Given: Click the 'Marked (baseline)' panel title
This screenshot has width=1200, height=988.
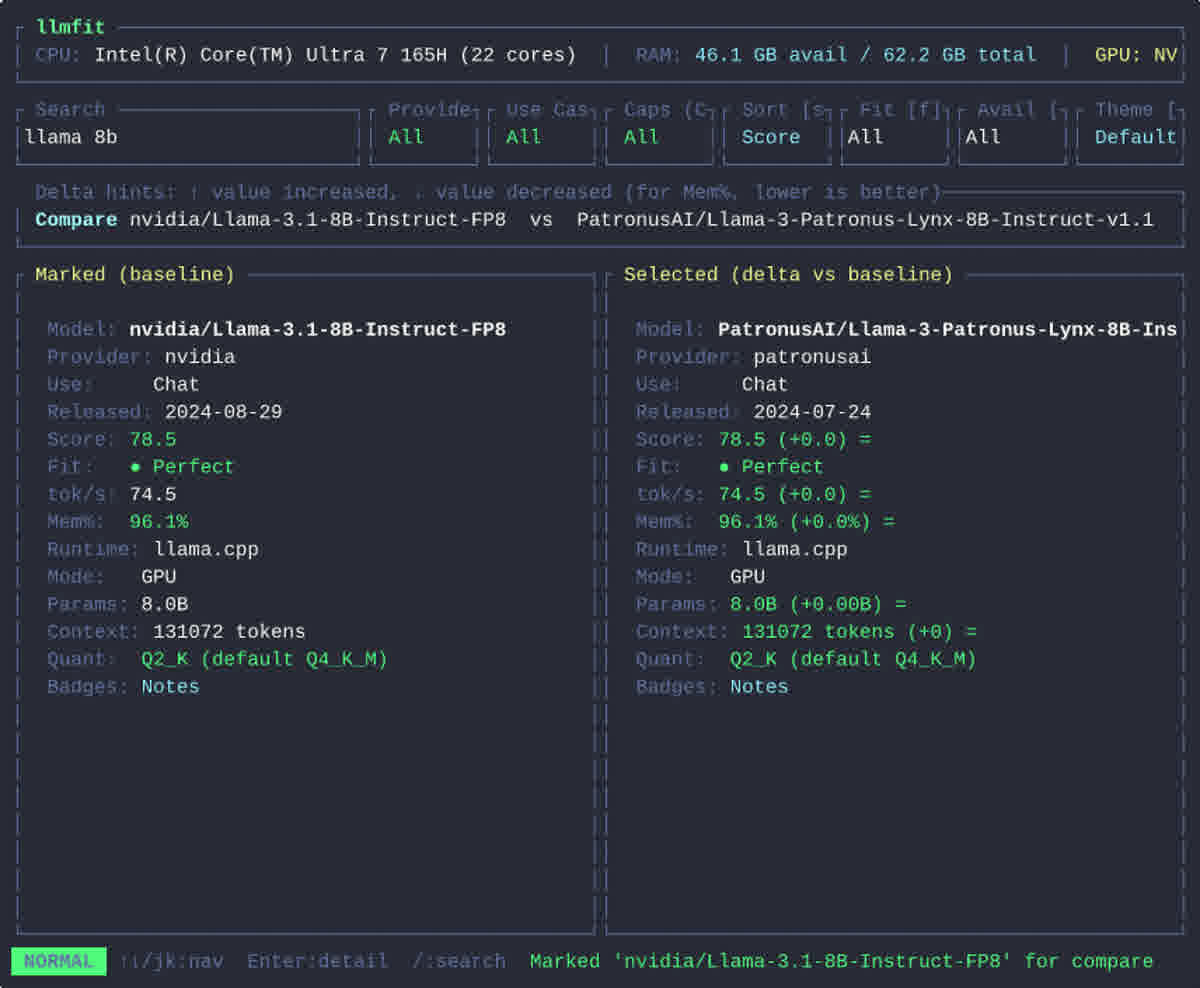Looking at the screenshot, I should click(135, 274).
